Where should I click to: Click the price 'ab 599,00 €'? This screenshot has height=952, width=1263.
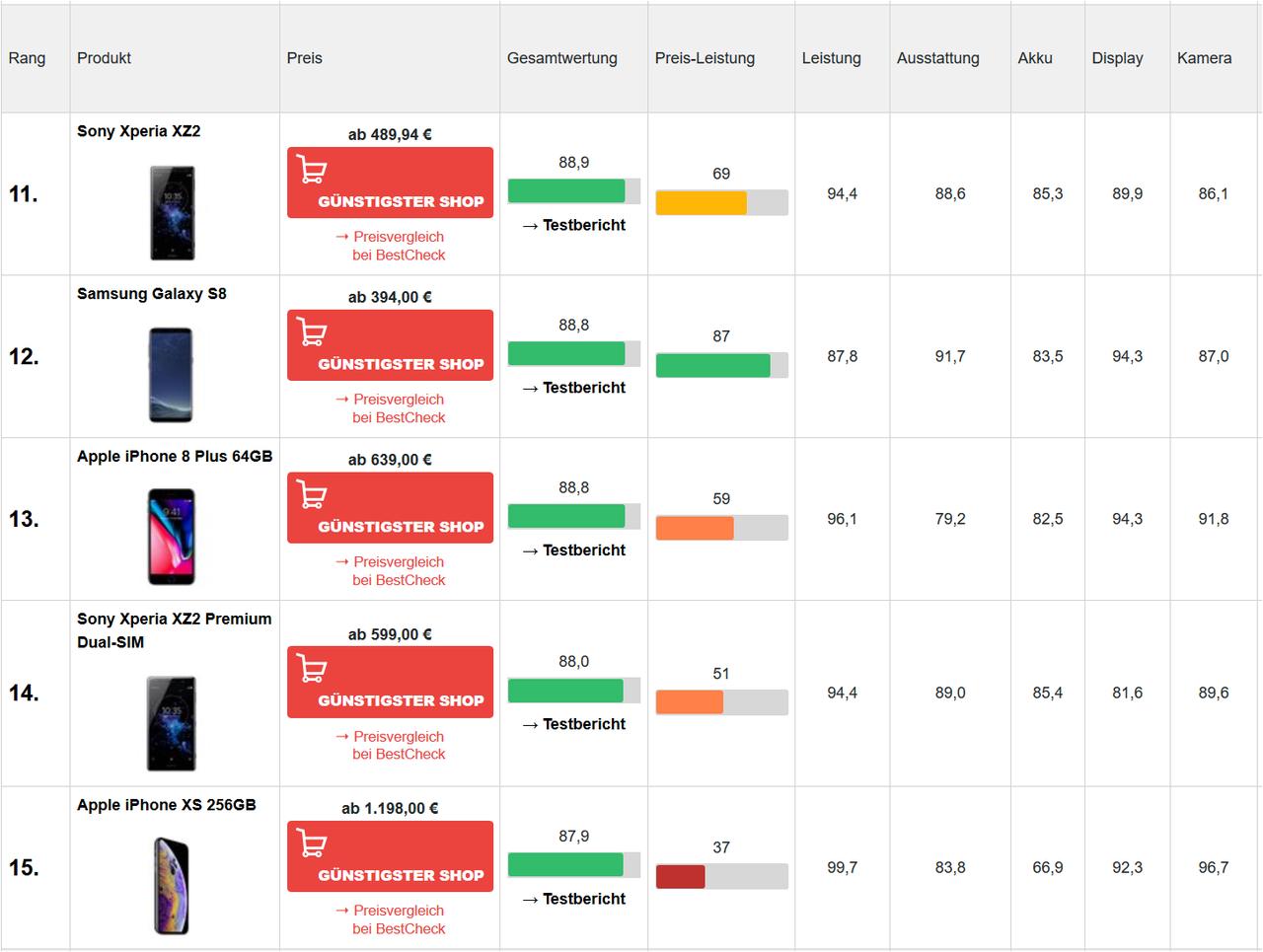(390, 635)
